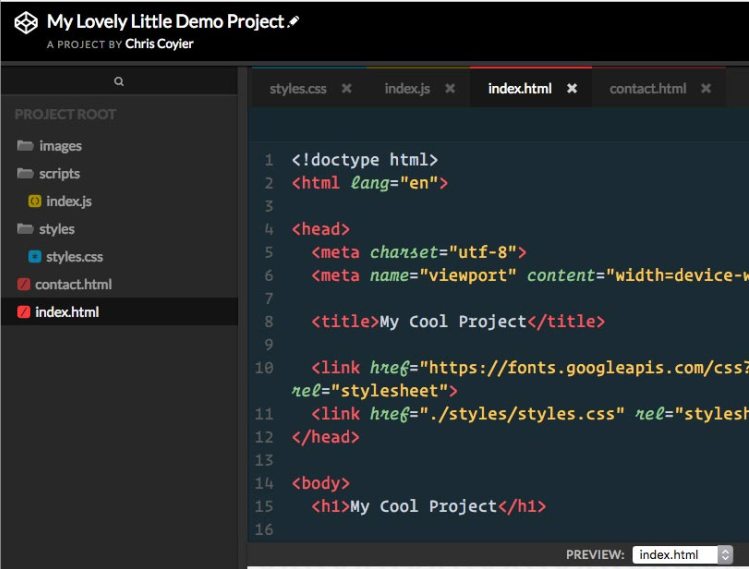Close the styles.css tab
Image resolution: width=749 pixels, height=569 pixels.
click(x=347, y=88)
